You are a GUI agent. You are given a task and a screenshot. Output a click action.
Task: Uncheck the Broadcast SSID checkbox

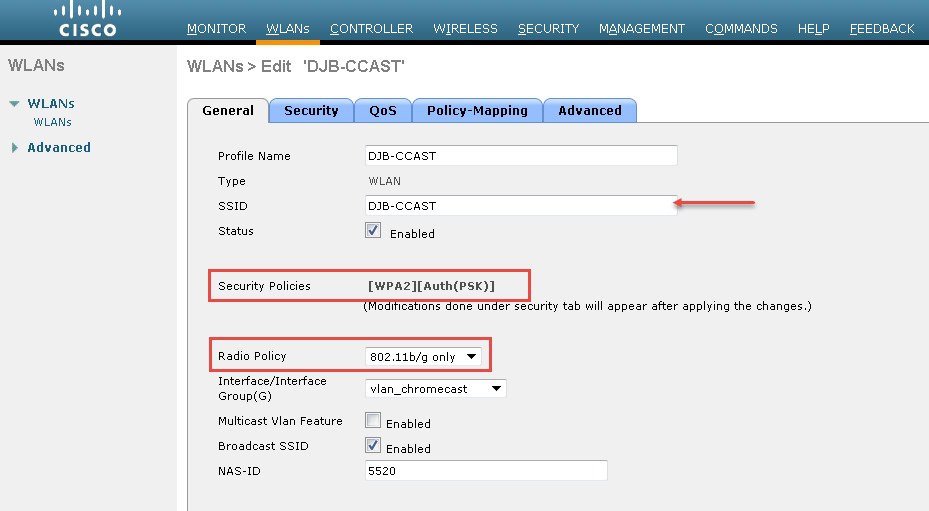click(373, 446)
